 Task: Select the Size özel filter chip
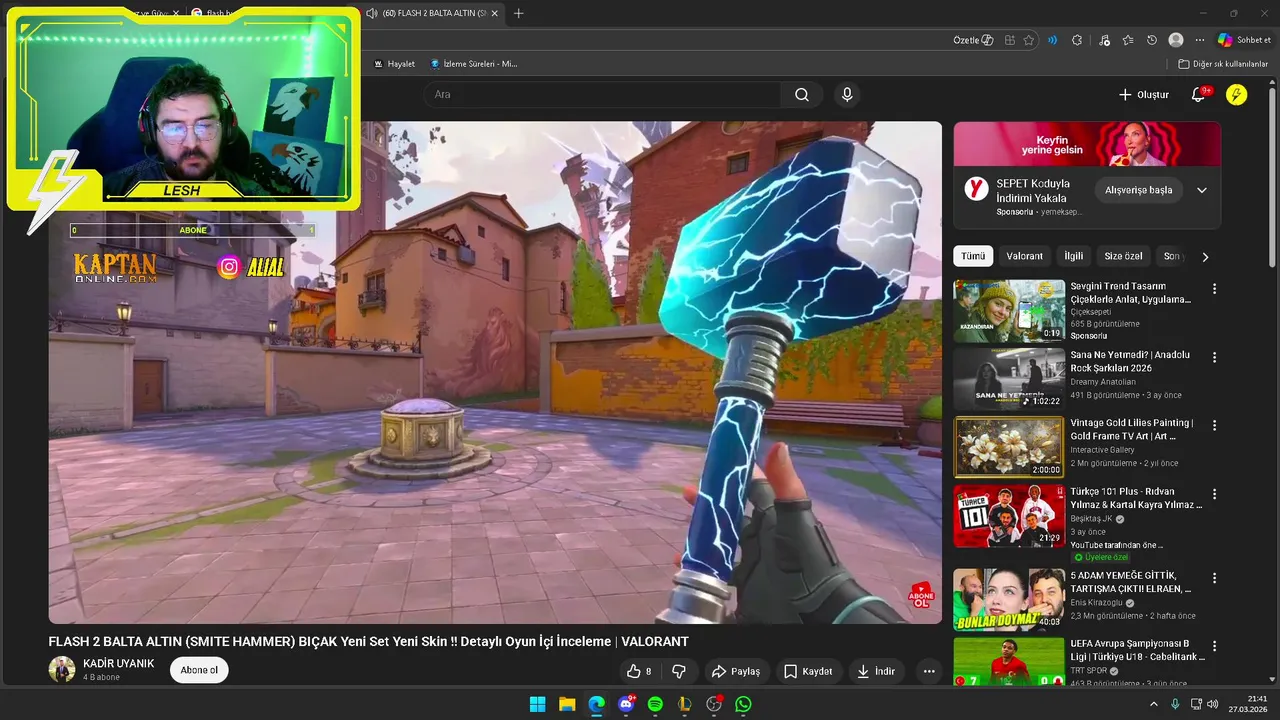(x=1123, y=256)
